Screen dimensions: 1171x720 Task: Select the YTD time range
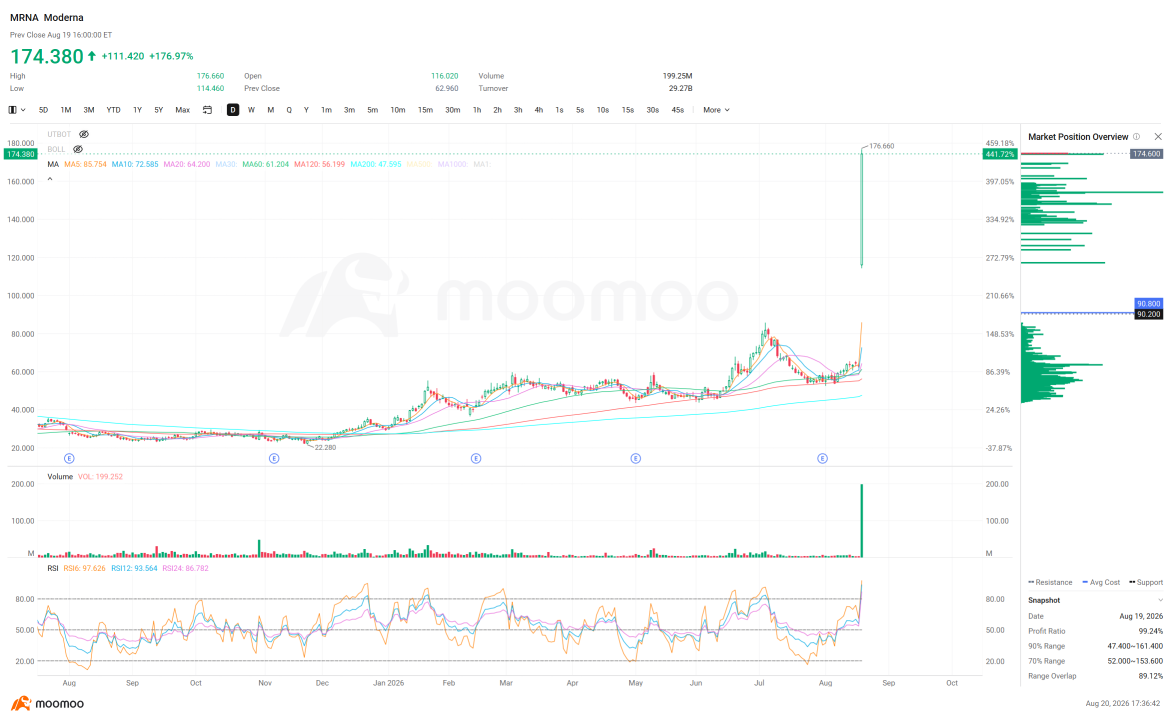113,110
